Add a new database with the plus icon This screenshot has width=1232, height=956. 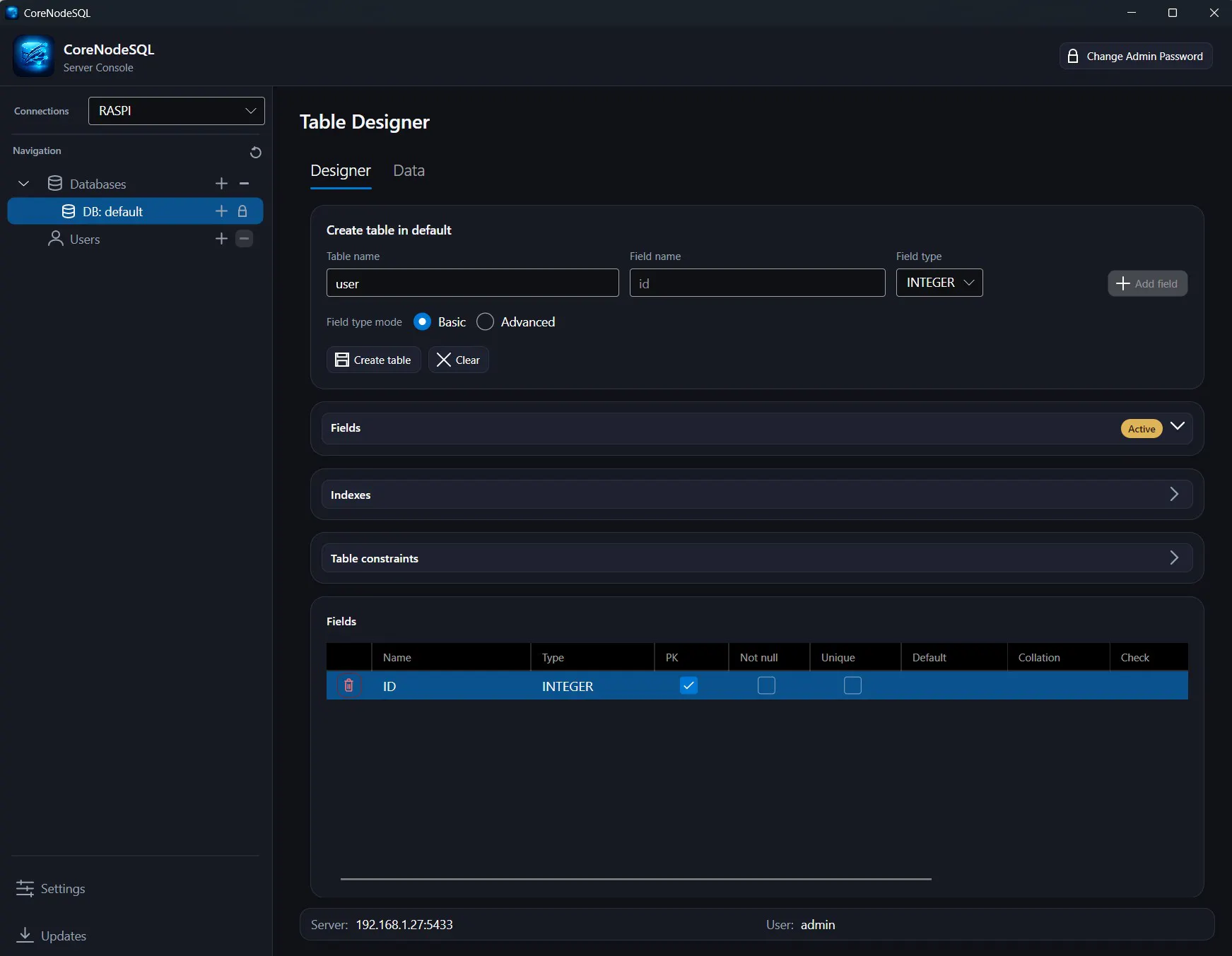pyautogui.click(x=221, y=184)
